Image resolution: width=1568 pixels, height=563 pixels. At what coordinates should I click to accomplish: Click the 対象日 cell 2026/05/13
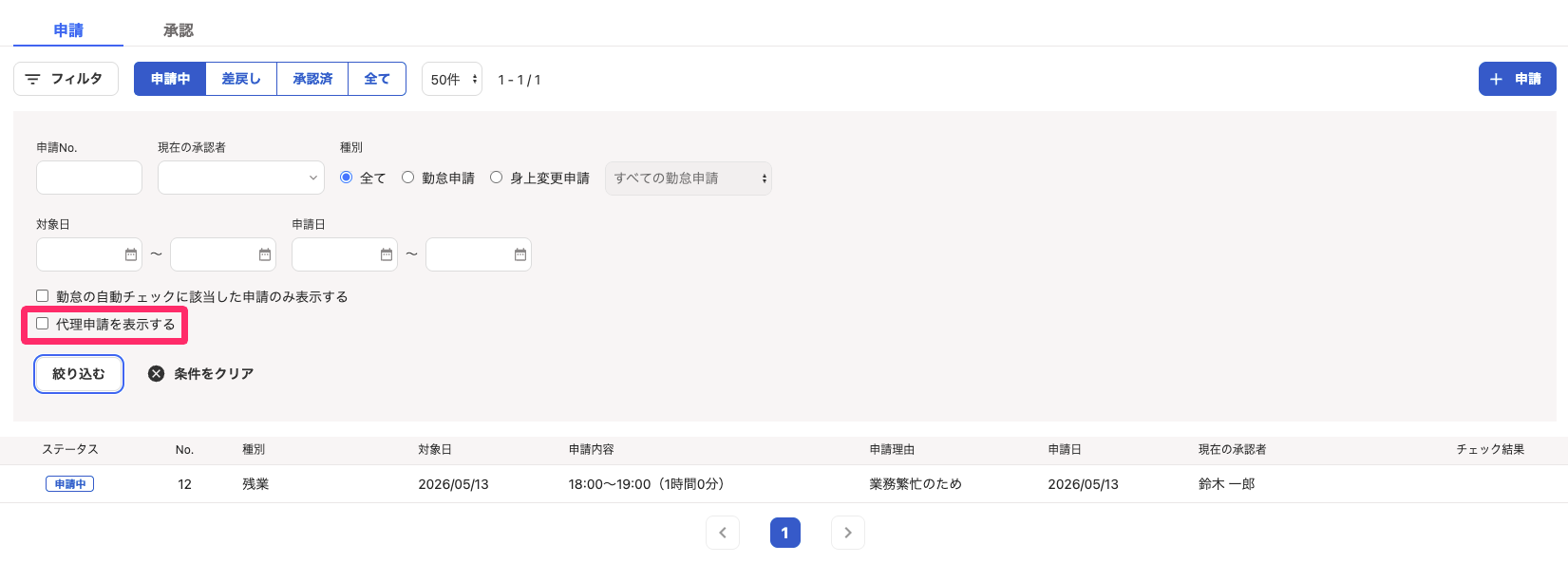coord(453,484)
